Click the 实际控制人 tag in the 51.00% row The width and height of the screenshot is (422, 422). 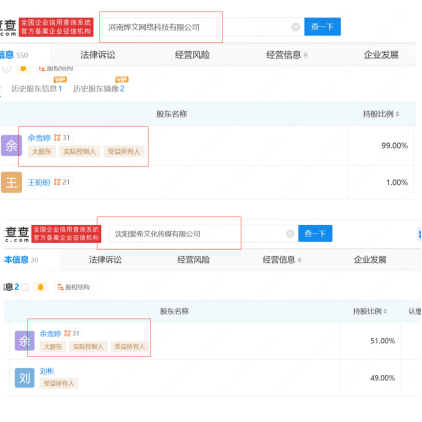(x=88, y=347)
